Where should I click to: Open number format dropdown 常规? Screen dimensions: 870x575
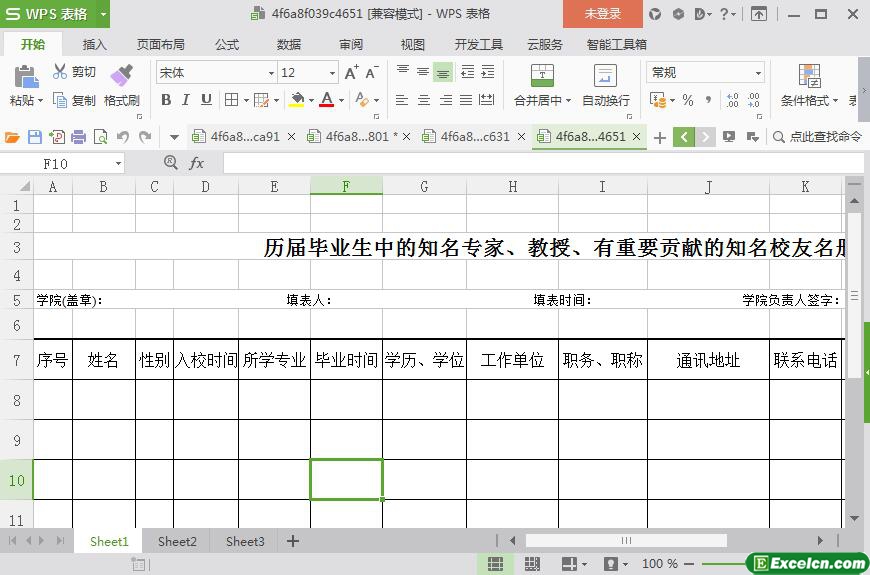(x=758, y=73)
